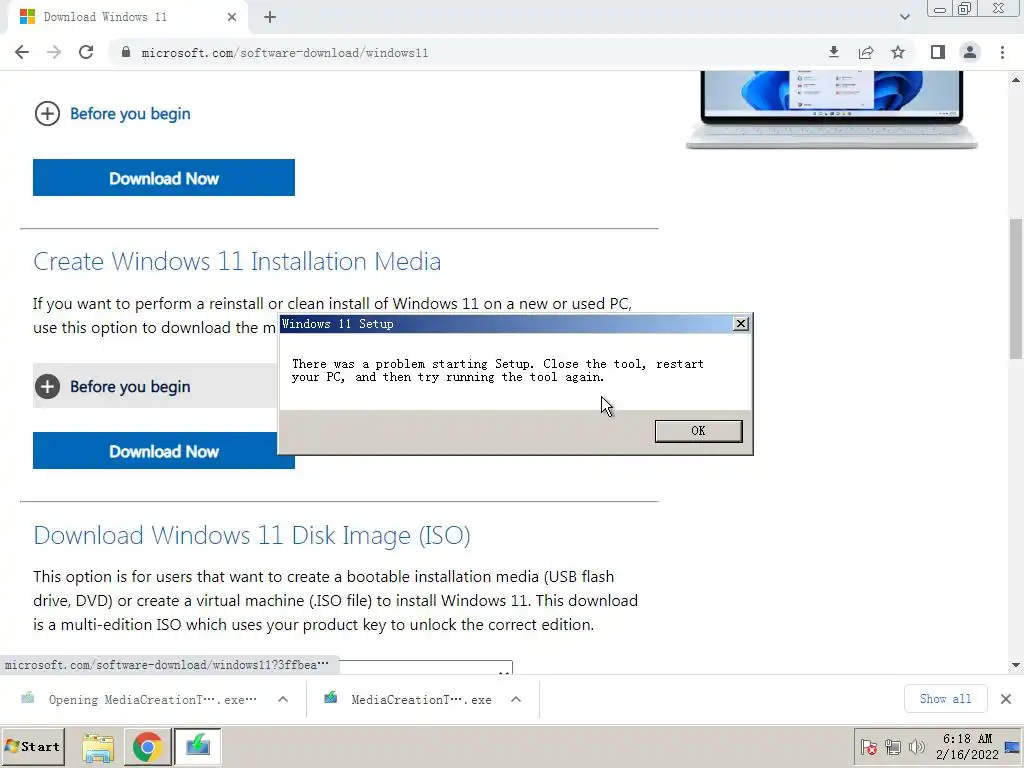Close the Download Windows 11 tab
Viewport: 1024px width, 768px height.
tap(232, 17)
